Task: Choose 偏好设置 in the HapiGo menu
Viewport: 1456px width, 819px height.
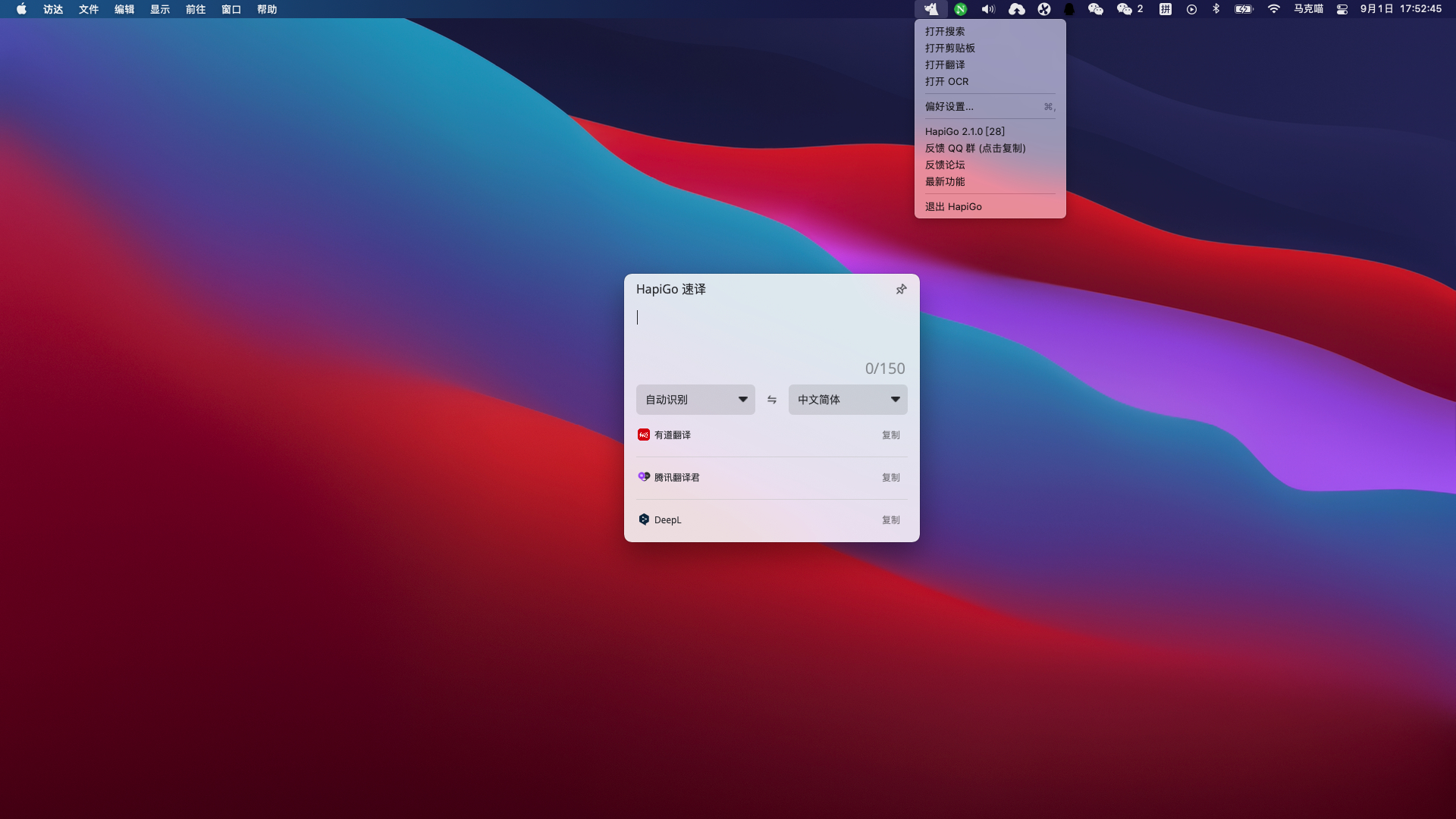Action: click(x=949, y=106)
